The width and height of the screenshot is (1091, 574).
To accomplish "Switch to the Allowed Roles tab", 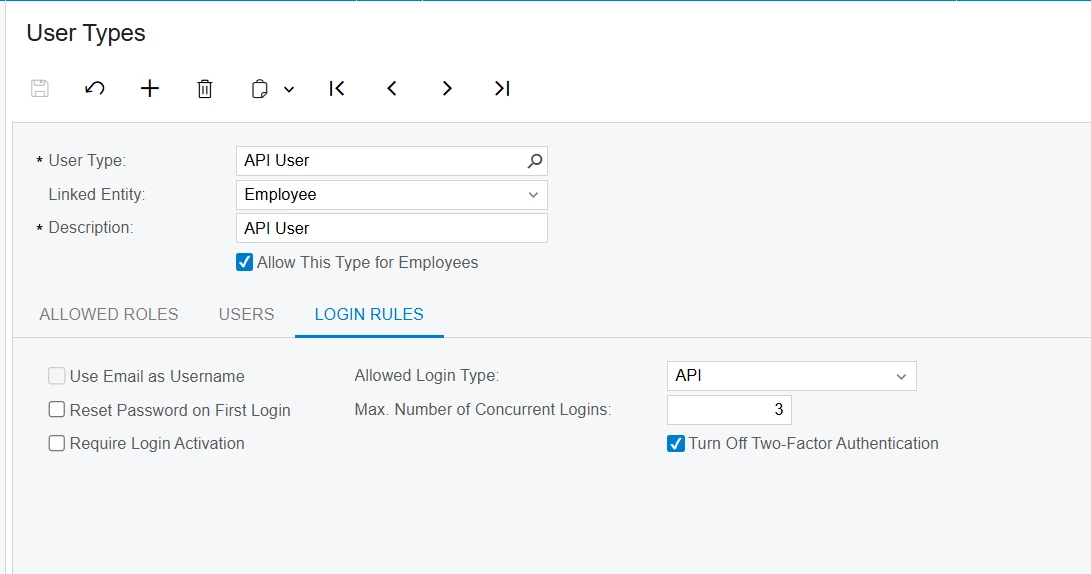I will point(109,314).
